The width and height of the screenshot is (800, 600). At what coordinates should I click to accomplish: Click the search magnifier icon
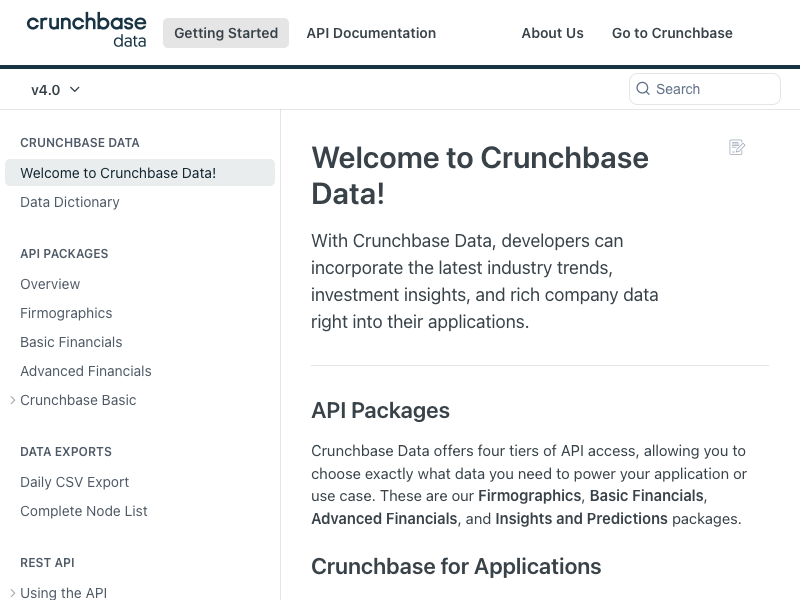(x=643, y=89)
